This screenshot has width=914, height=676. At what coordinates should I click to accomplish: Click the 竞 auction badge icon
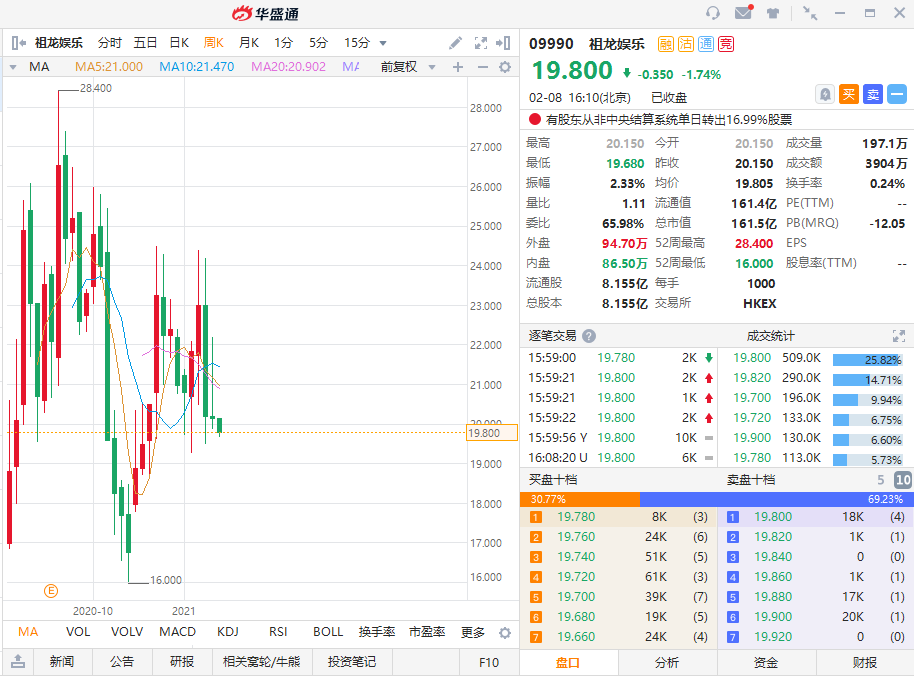[x=726, y=44]
